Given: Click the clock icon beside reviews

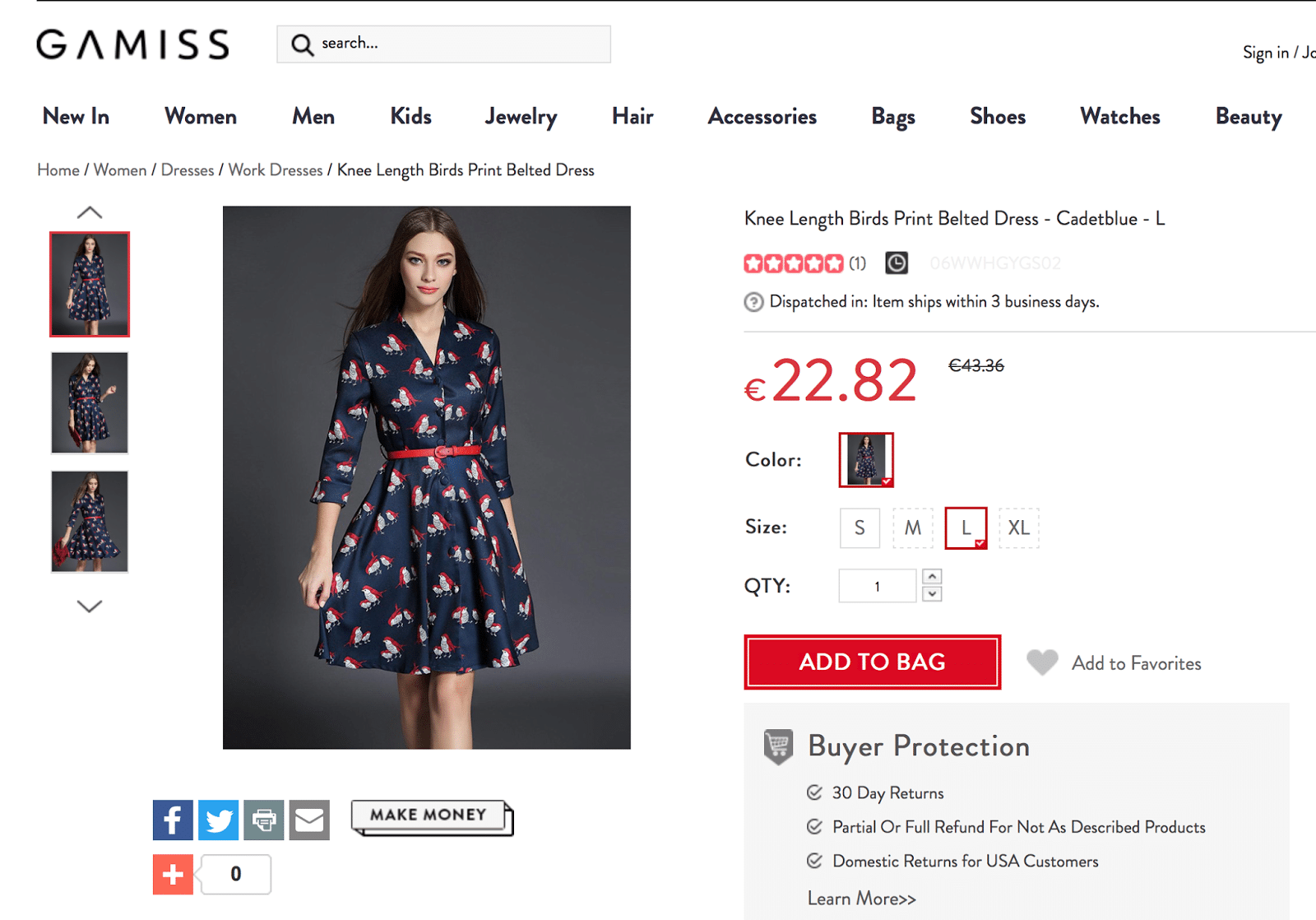Looking at the screenshot, I should tap(897, 263).
